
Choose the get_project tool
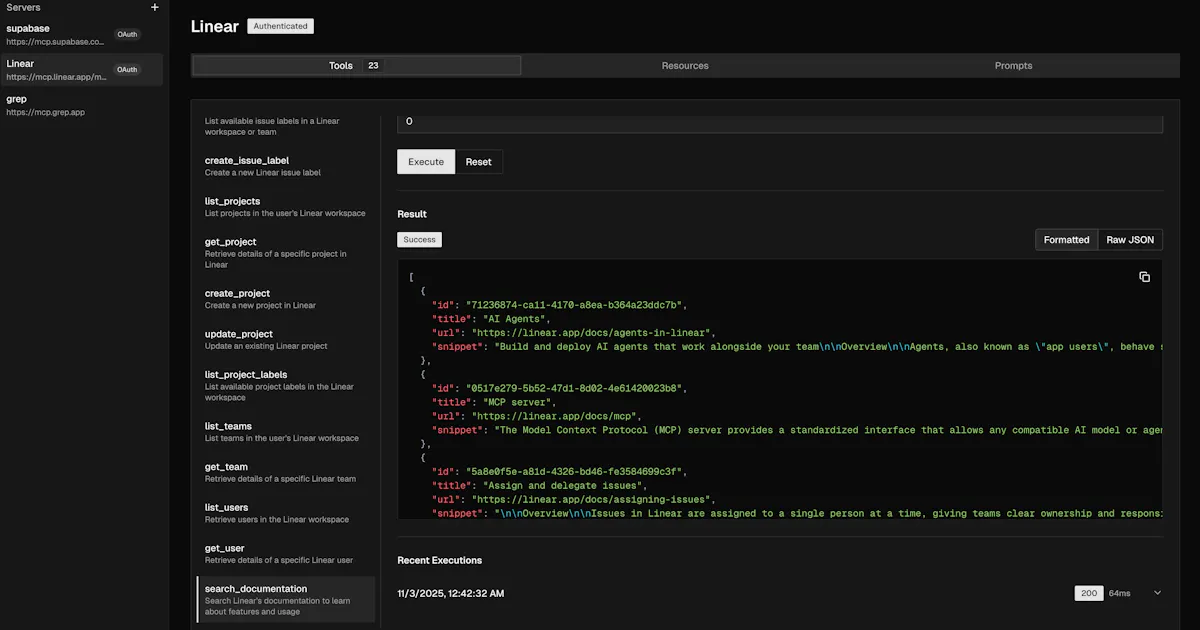(286, 253)
